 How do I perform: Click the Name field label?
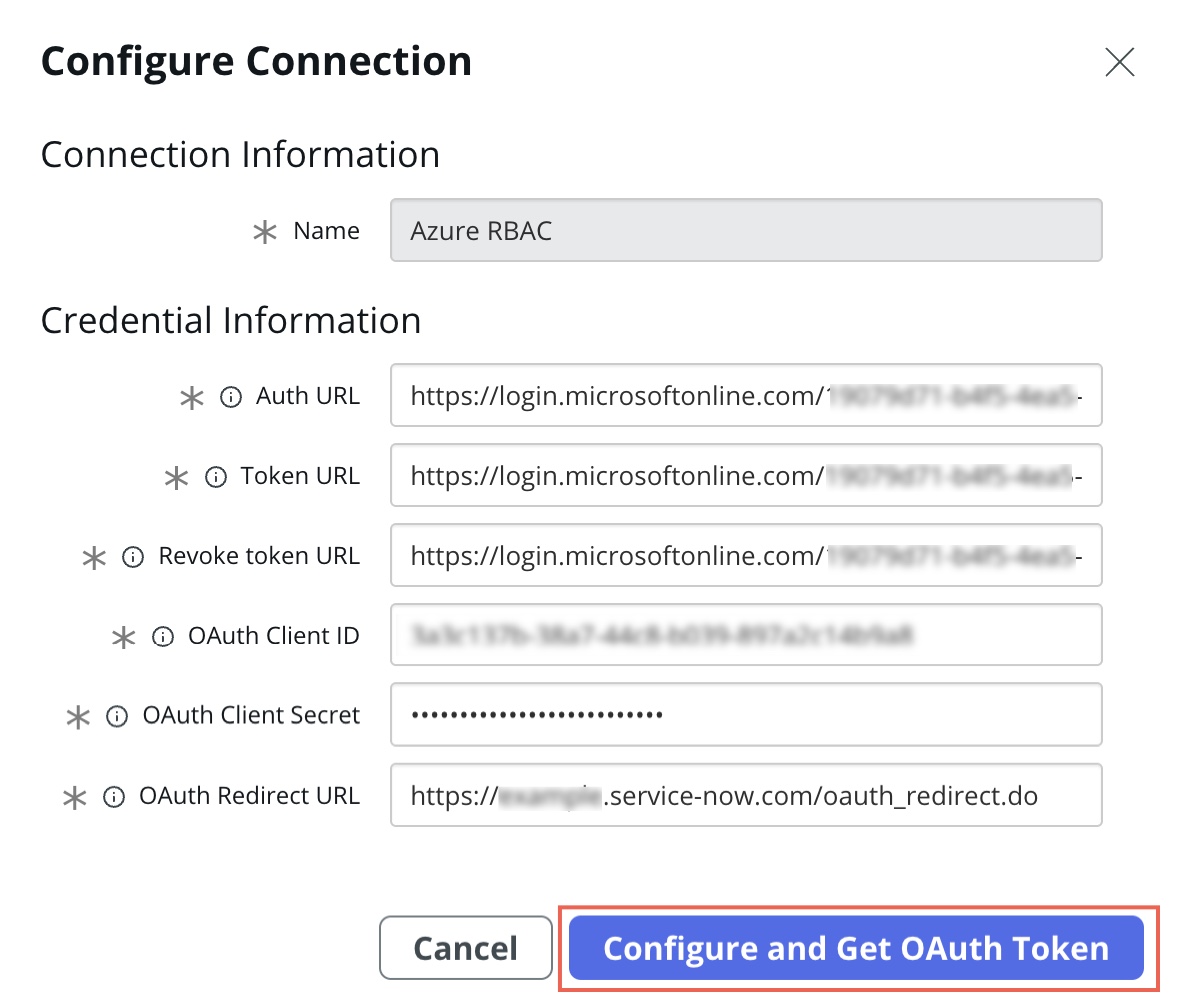click(327, 230)
